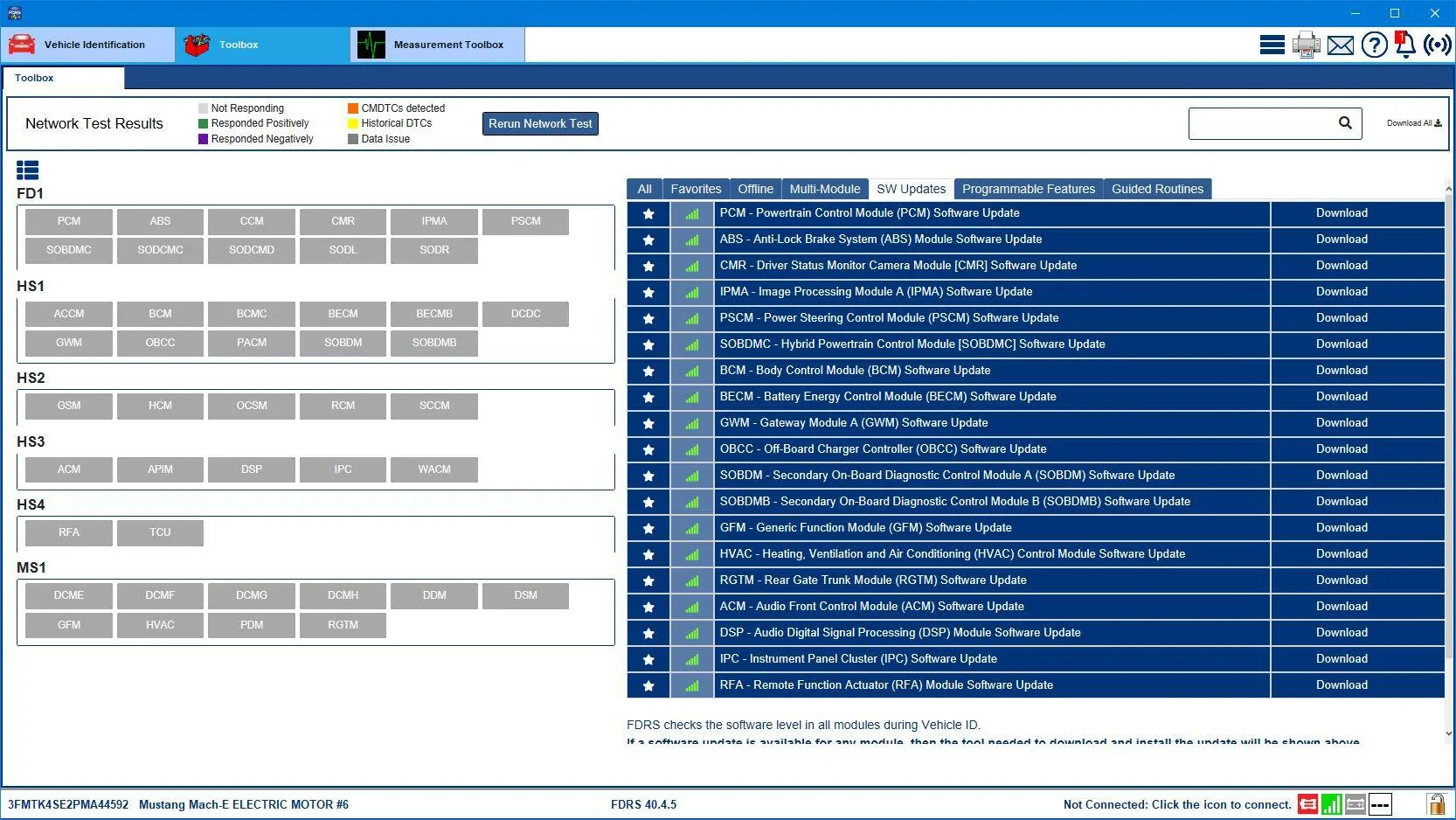Select the Multi-Module filter tab

click(825, 189)
